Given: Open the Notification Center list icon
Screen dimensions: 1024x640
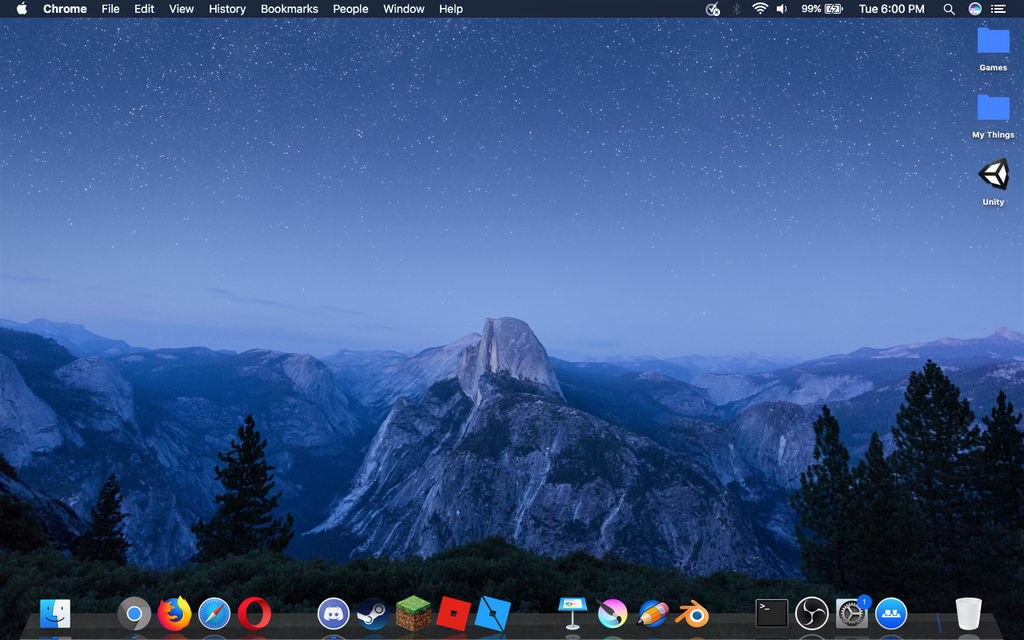Looking at the screenshot, I should pyautogui.click(x=998, y=9).
